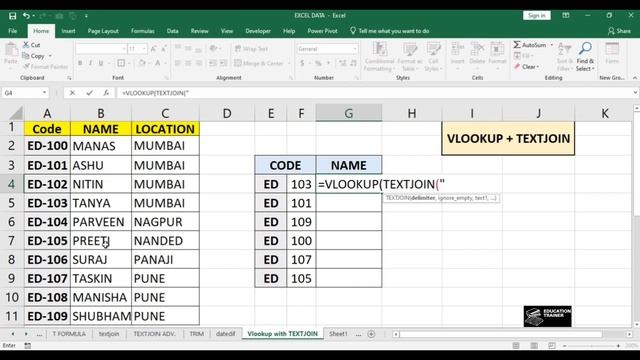Undo the last action

(26, 16)
